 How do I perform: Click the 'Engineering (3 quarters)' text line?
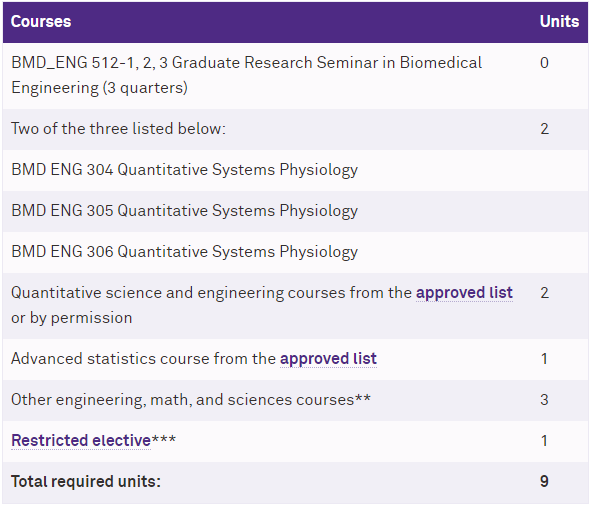(x=99, y=88)
